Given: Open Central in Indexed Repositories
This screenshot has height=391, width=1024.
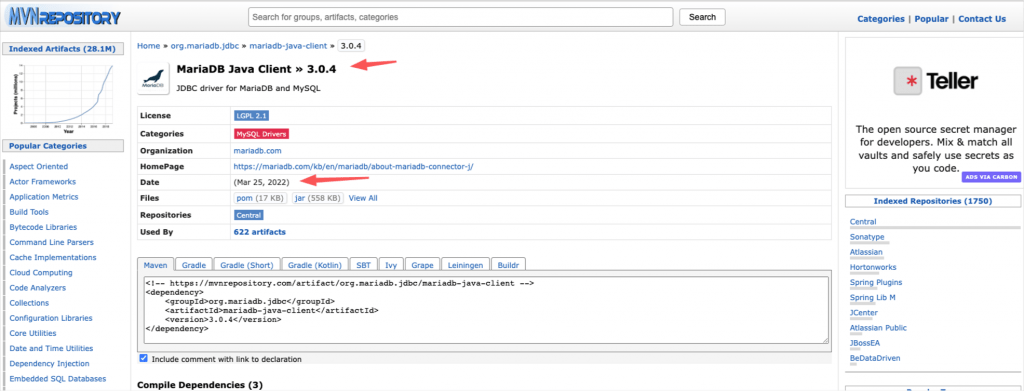Looking at the screenshot, I should point(863,222).
